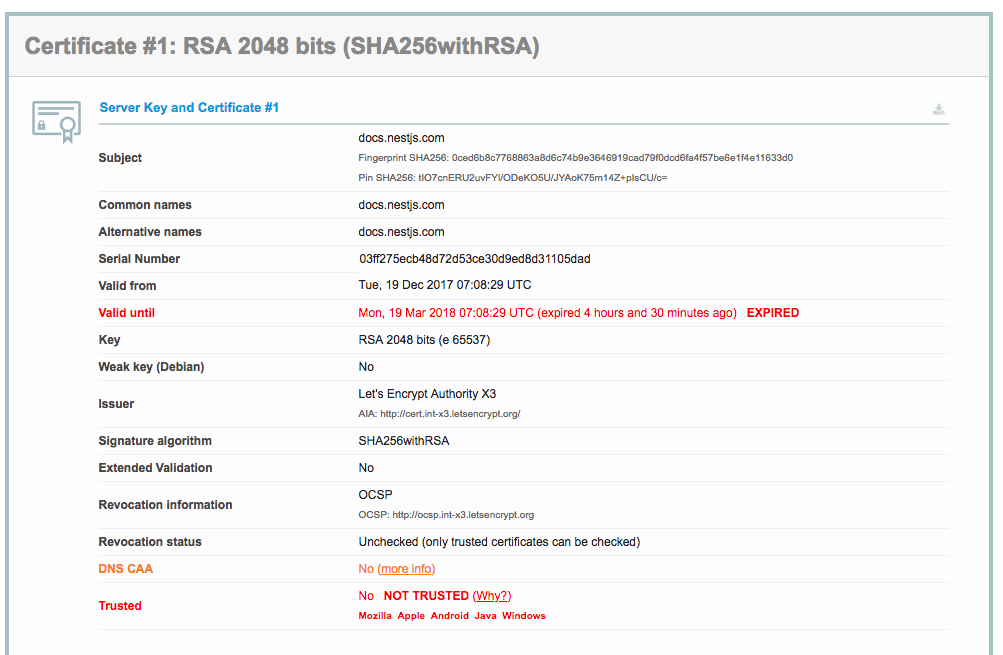Select the OCSP ocsp.int-x3.letsencrypt.org URL
Viewport: 1003px width, 655px height.
coord(463,515)
